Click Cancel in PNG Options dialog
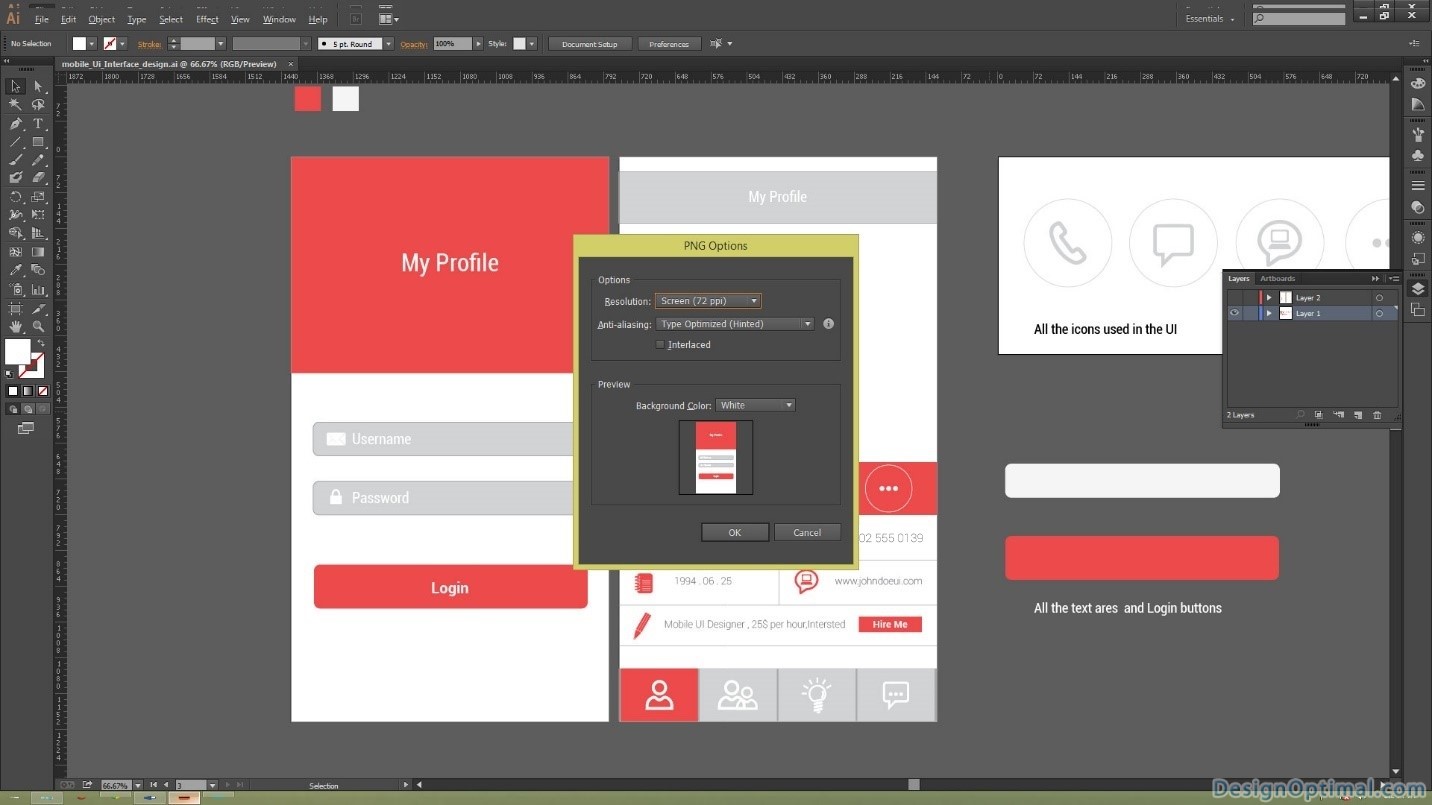Screen dimensions: 1432x805 tap(807, 533)
